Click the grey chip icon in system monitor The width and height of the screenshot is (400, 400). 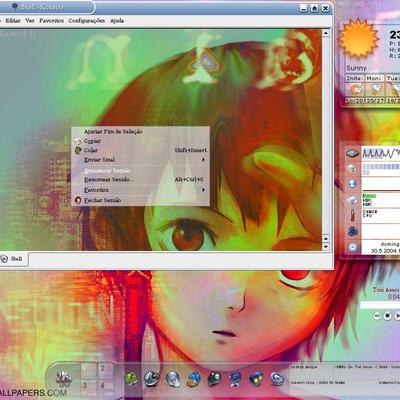point(352,153)
